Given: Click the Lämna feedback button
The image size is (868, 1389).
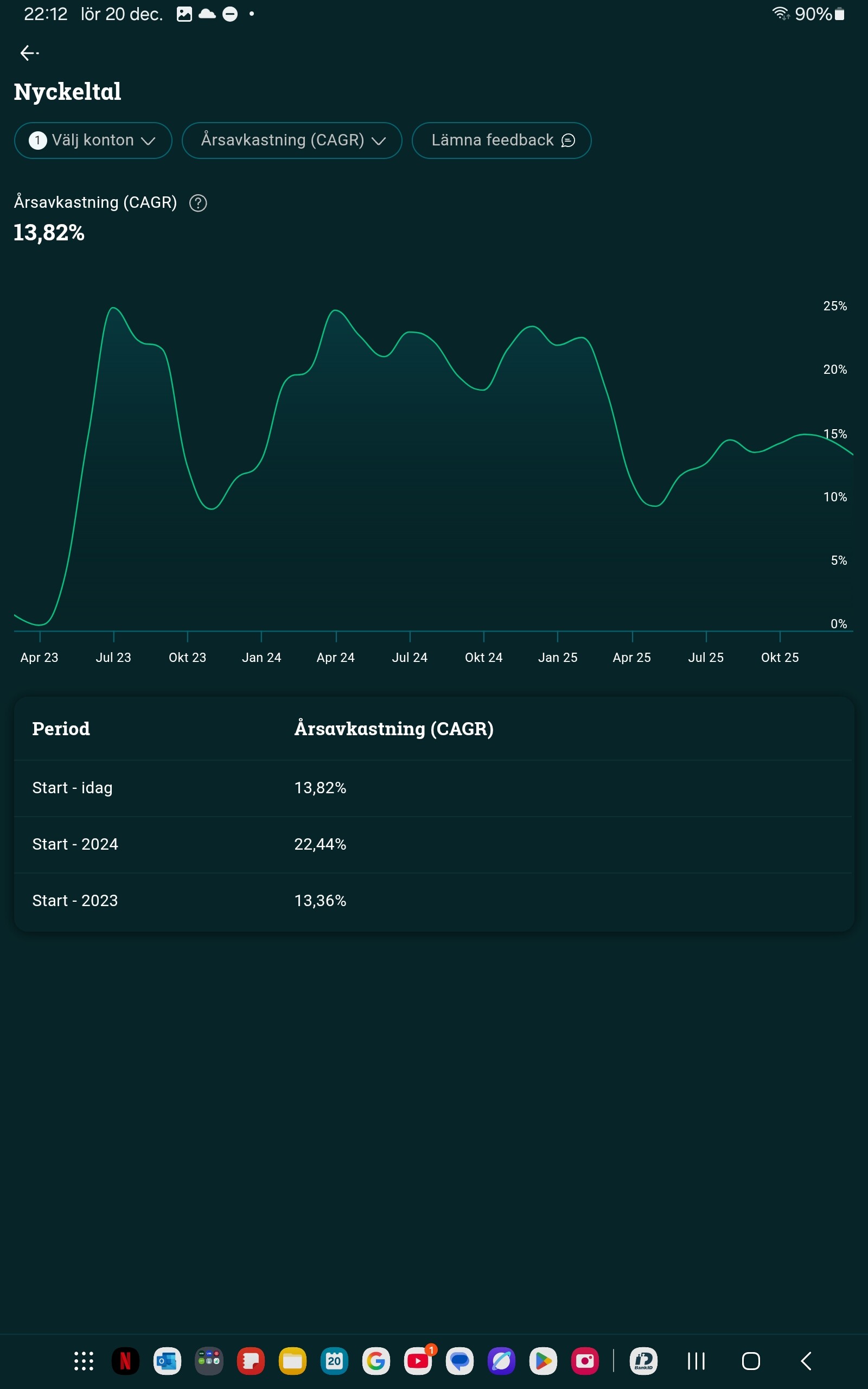Looking at the screenshot, I should (501, 141).
